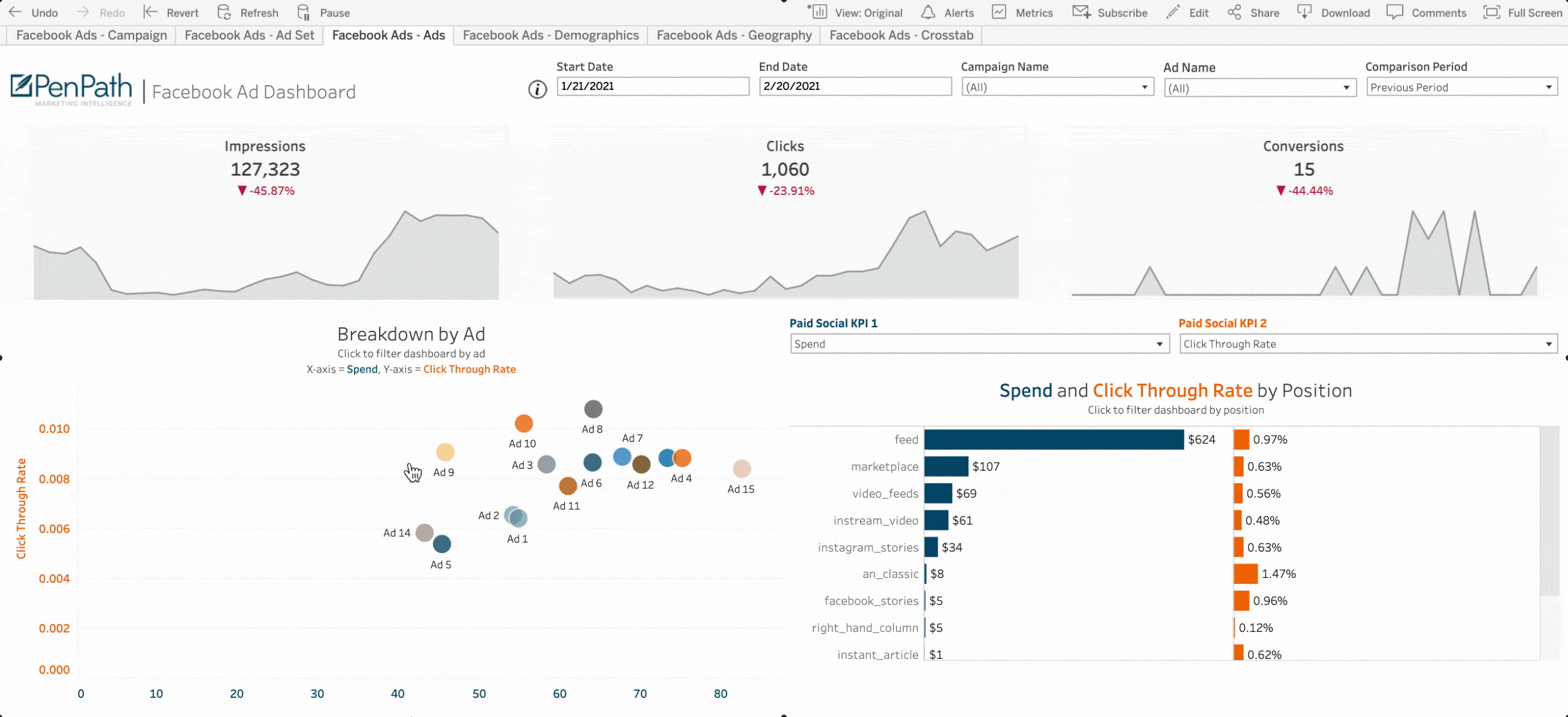1568x717 pixels.
Task: Click the facebook_stories click through rate bar
Action: click(1242, 601)
